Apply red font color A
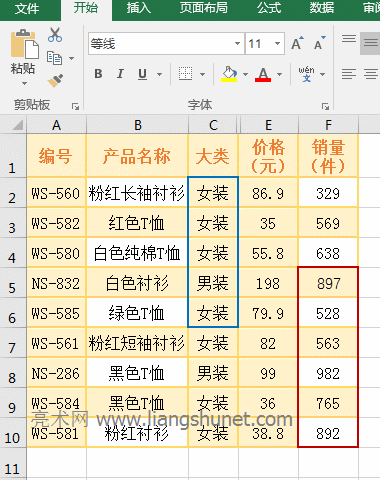The width and height of the screenshot is (380, 480). pos(263,74)
